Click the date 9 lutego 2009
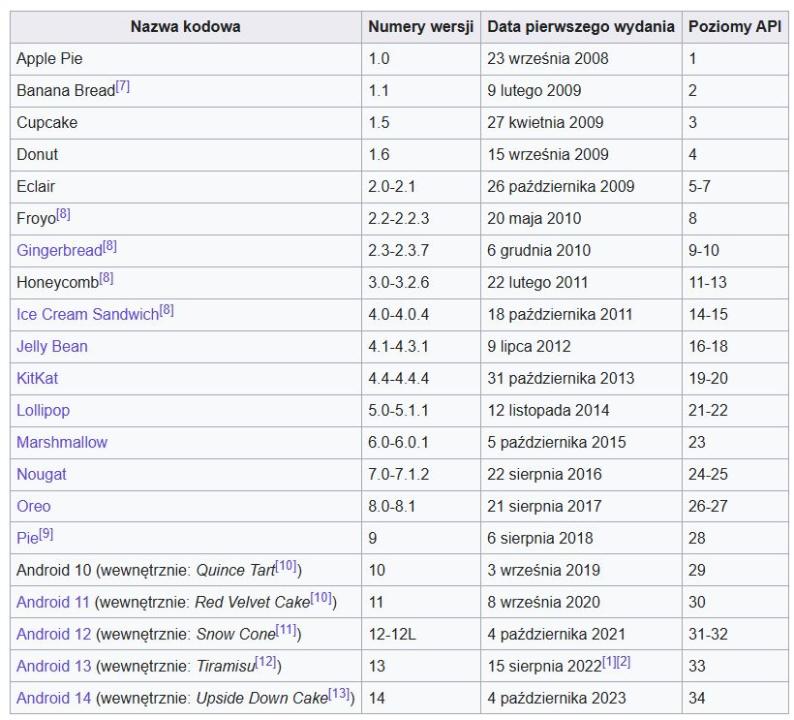 point(534,91)
